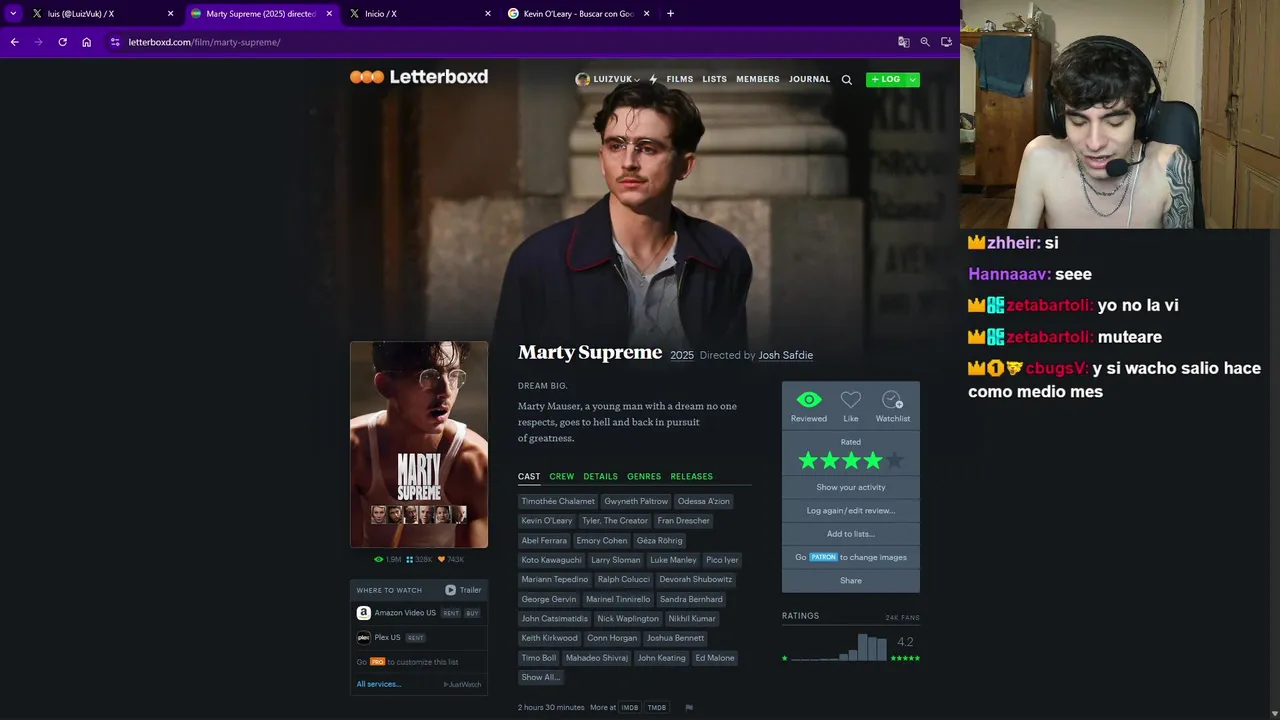1280x720 pixels.
Task: Set rating to five stars
Action: click(x=894, y=461)
